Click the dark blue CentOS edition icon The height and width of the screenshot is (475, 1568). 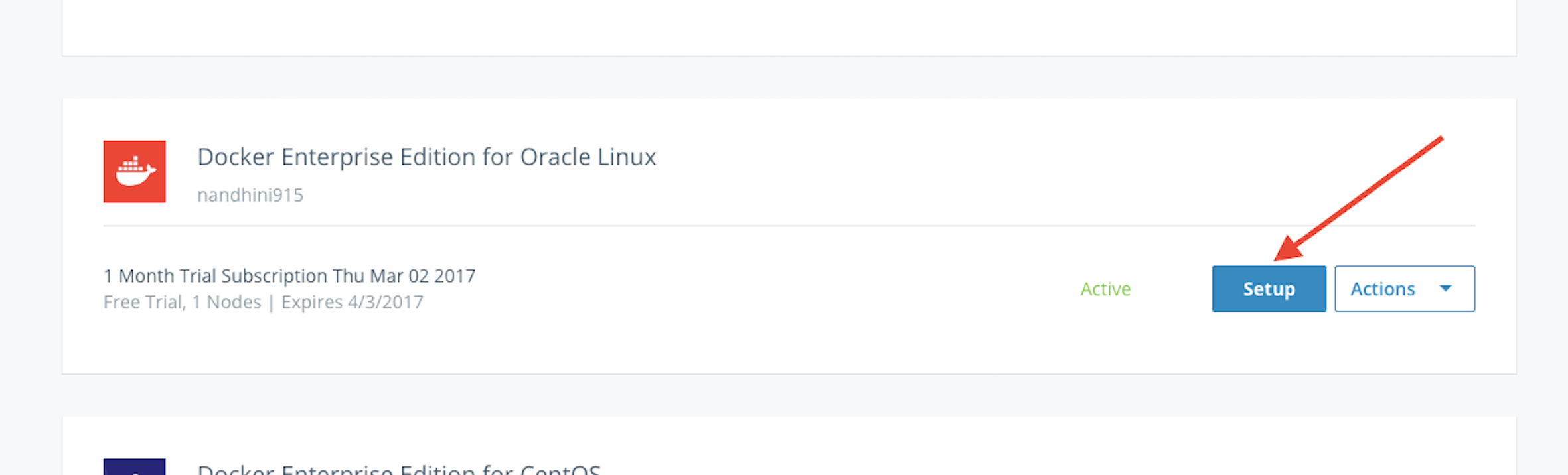(x=134, y=467)
